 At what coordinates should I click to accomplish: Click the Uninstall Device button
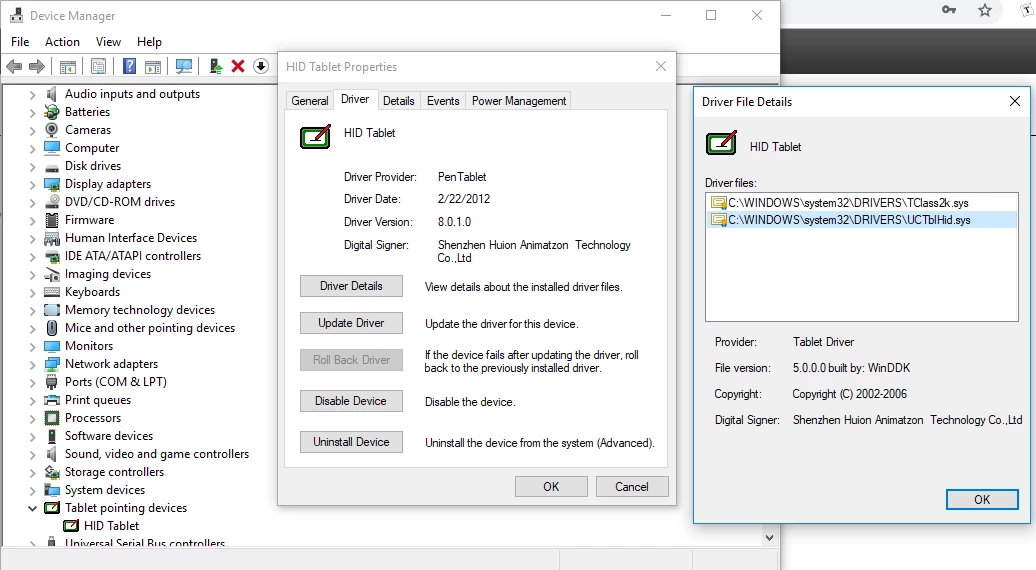pos(351,442)
